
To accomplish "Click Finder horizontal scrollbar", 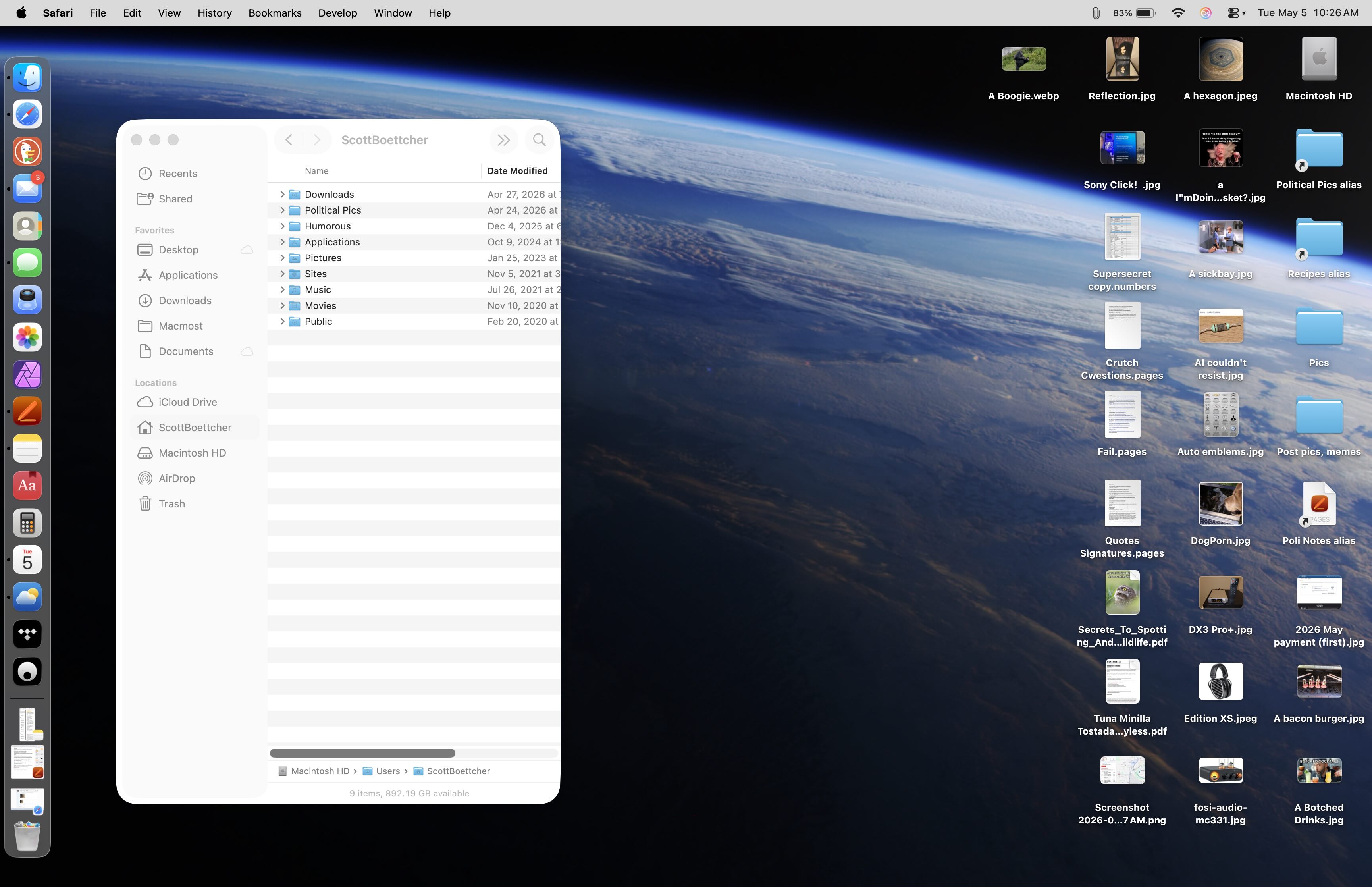I will [x=363, y=753].
